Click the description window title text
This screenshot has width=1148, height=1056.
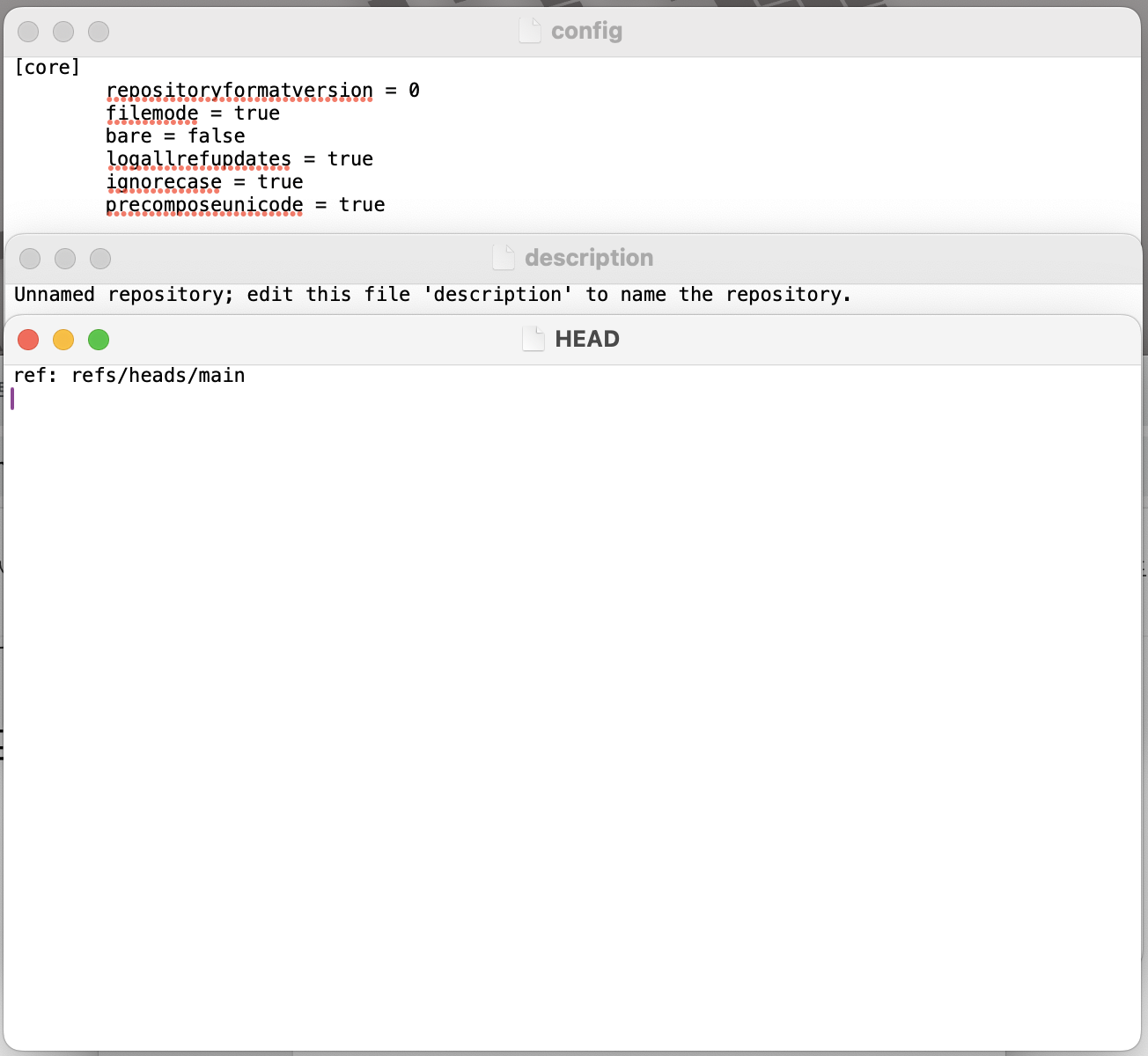[x=589, y=258]
